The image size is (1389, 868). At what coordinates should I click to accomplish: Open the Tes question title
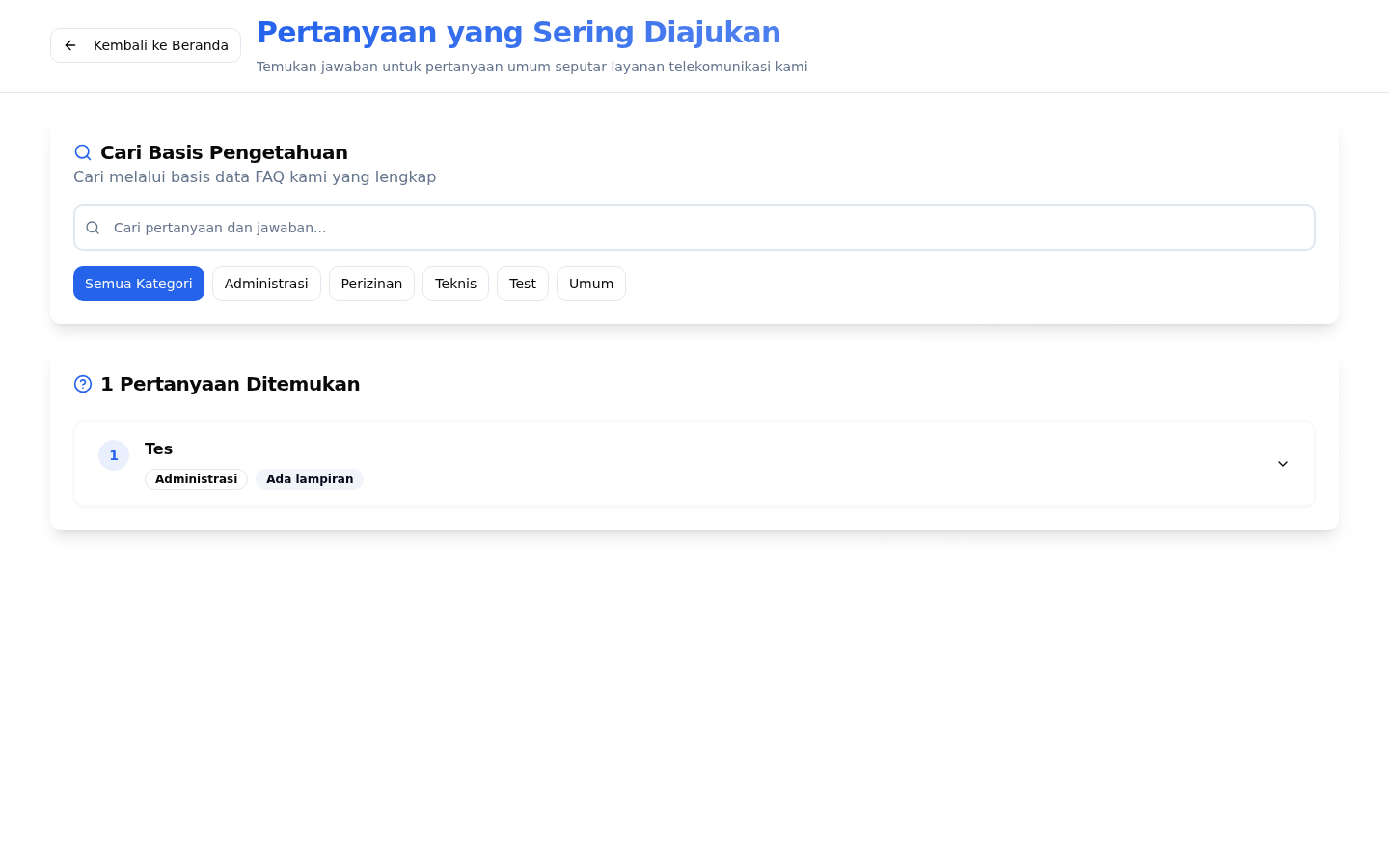(158, 448)
